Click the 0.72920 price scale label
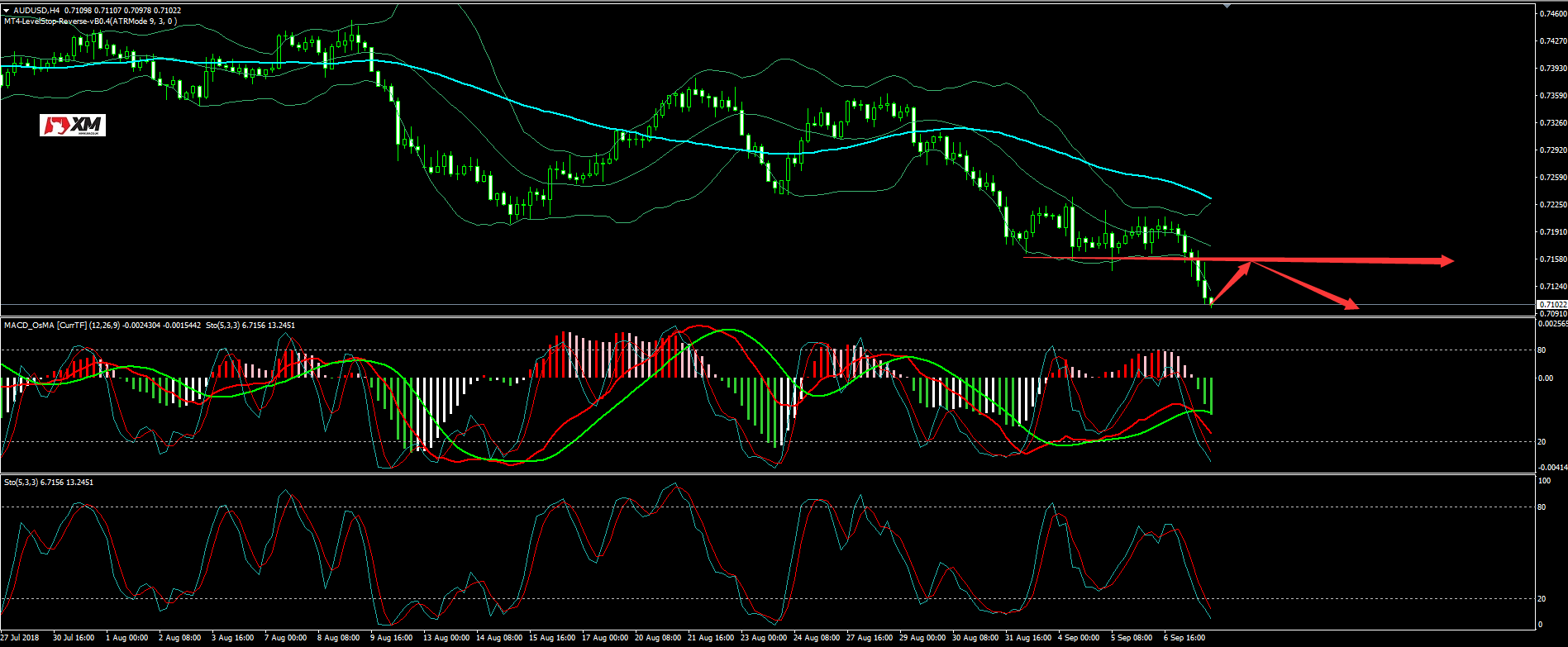1568x647 pixels. pos(1553,150)
